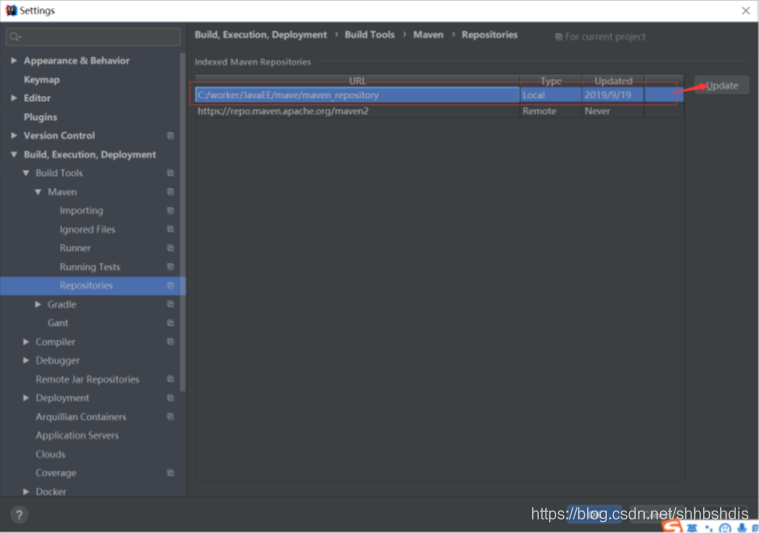Click the Type column header
The width and height of the screenshot is (759, 533).
551,81
